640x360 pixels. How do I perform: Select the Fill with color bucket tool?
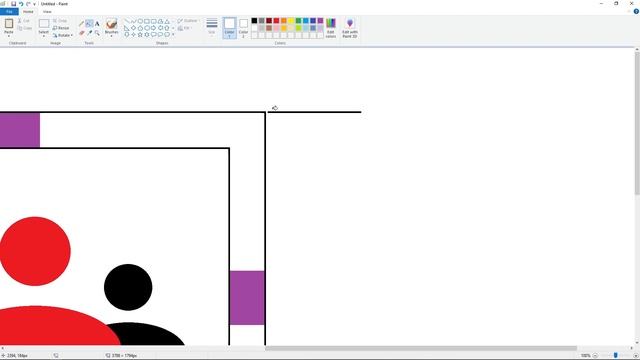click(89, 24)
